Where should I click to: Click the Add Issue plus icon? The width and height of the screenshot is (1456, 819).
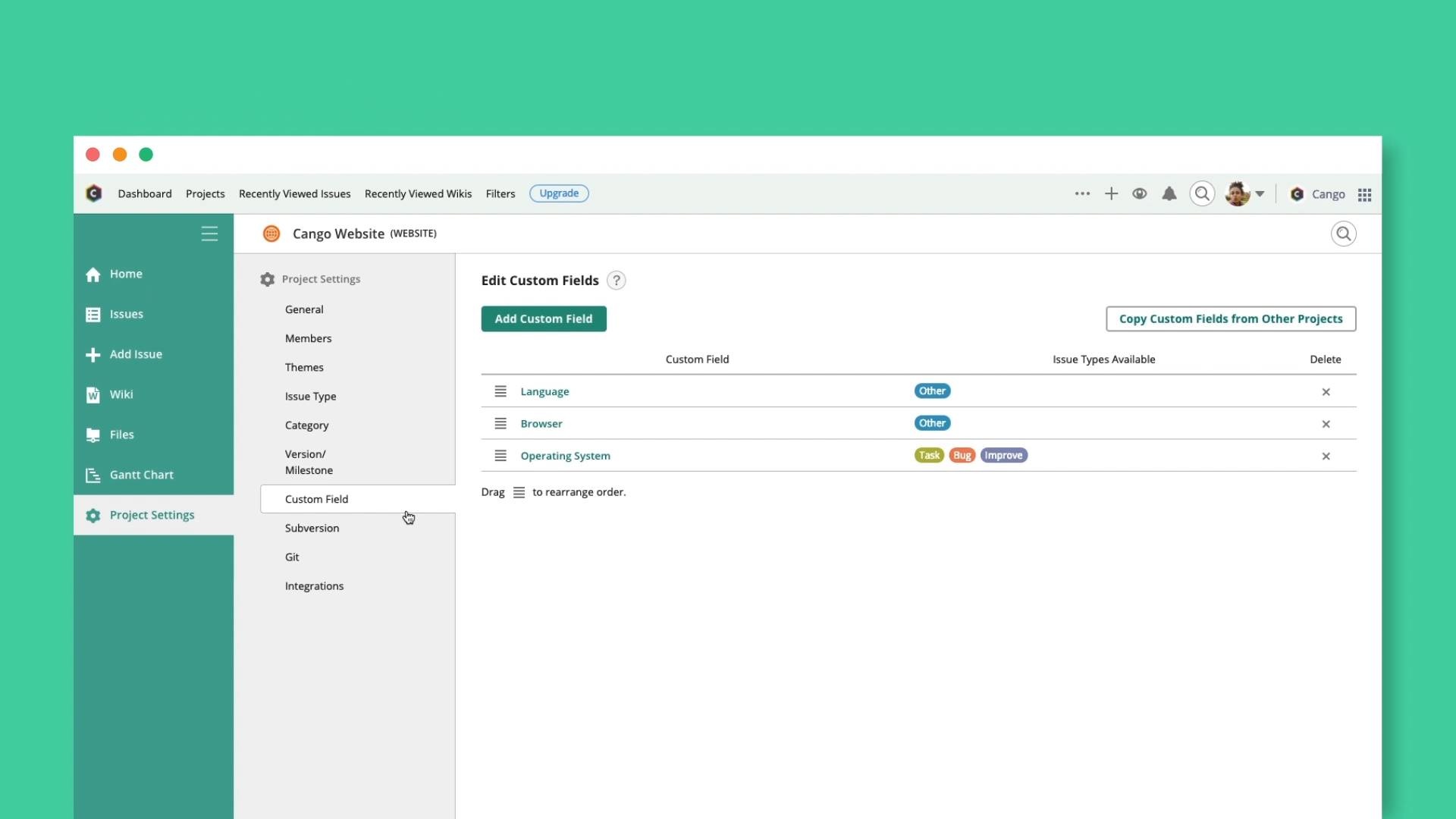click(x=93, y=354)
